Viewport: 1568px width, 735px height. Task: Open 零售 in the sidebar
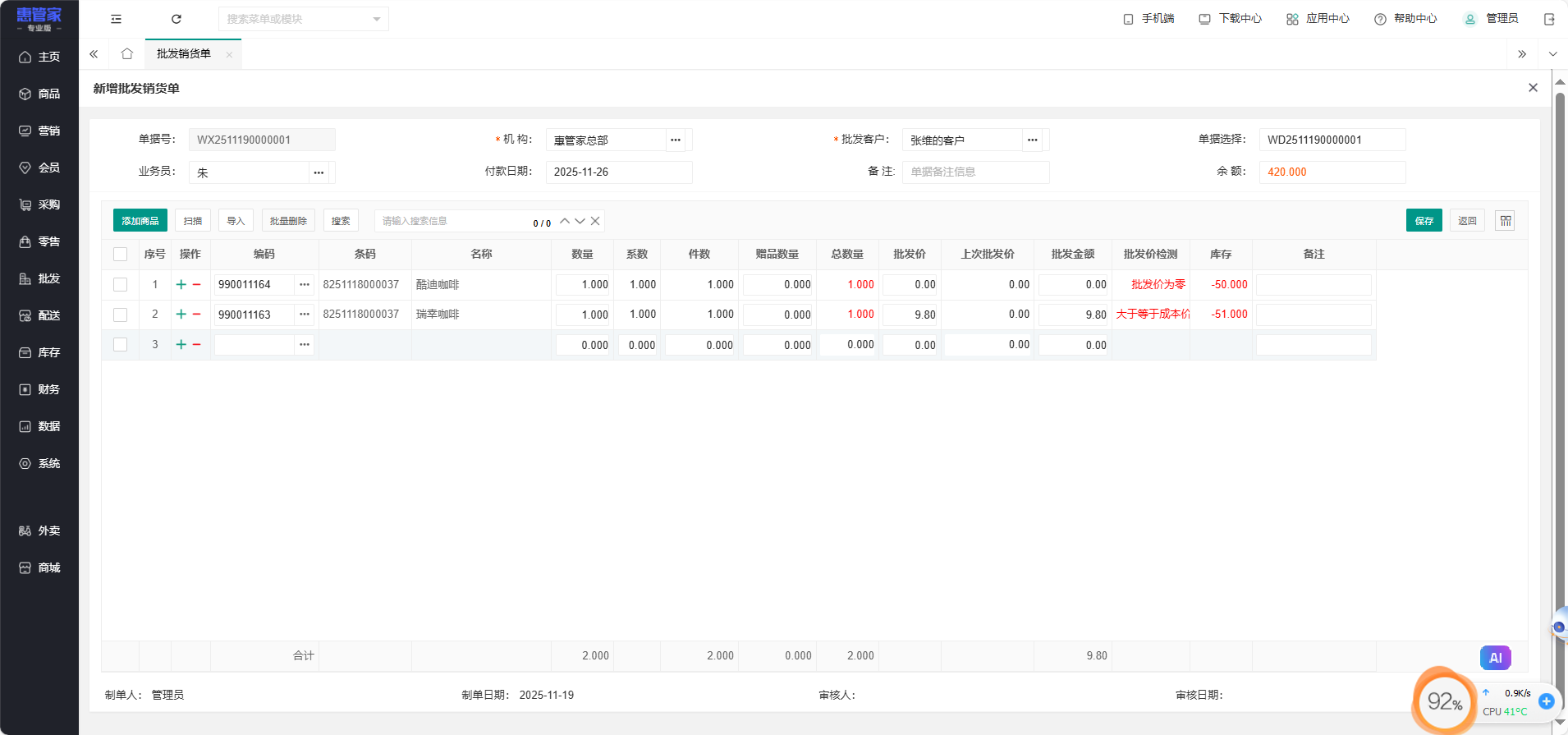(39, 241)
